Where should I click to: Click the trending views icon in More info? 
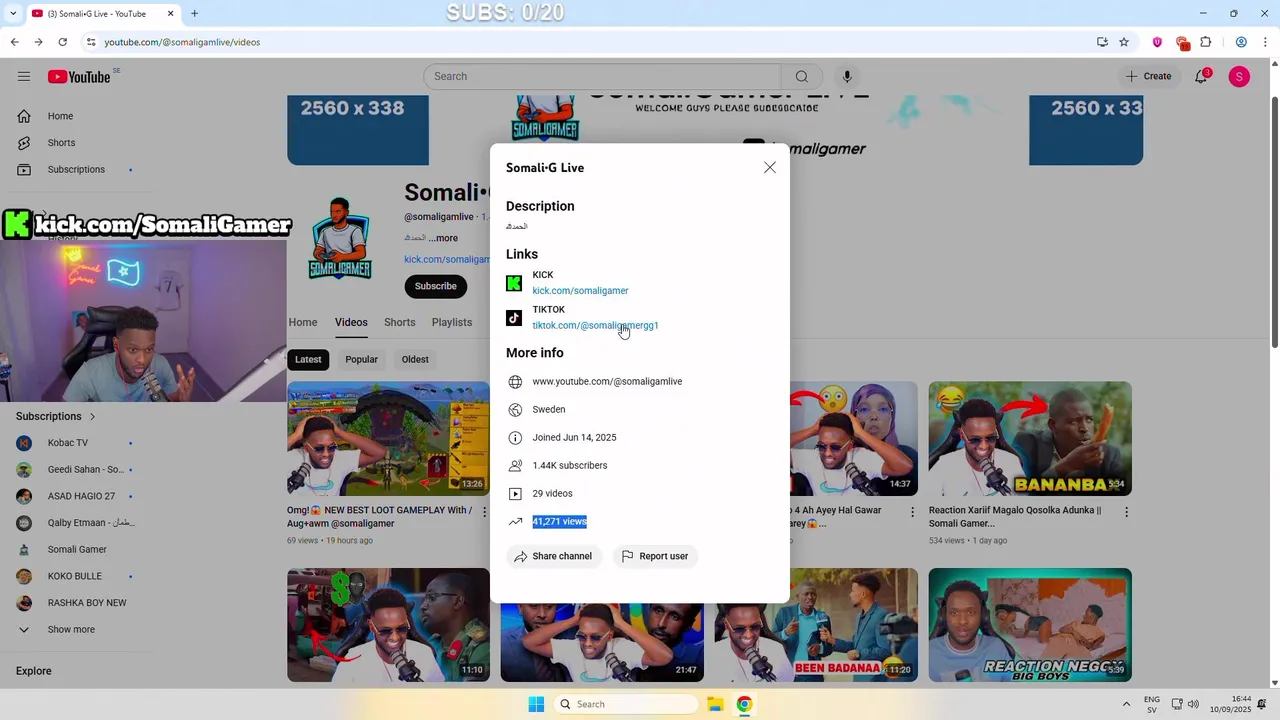(x=515, y=522)
